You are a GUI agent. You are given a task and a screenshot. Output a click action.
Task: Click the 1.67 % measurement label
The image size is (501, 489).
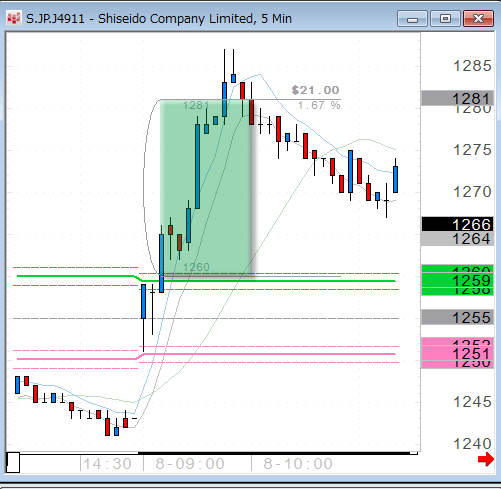click(x=319, y=105)
